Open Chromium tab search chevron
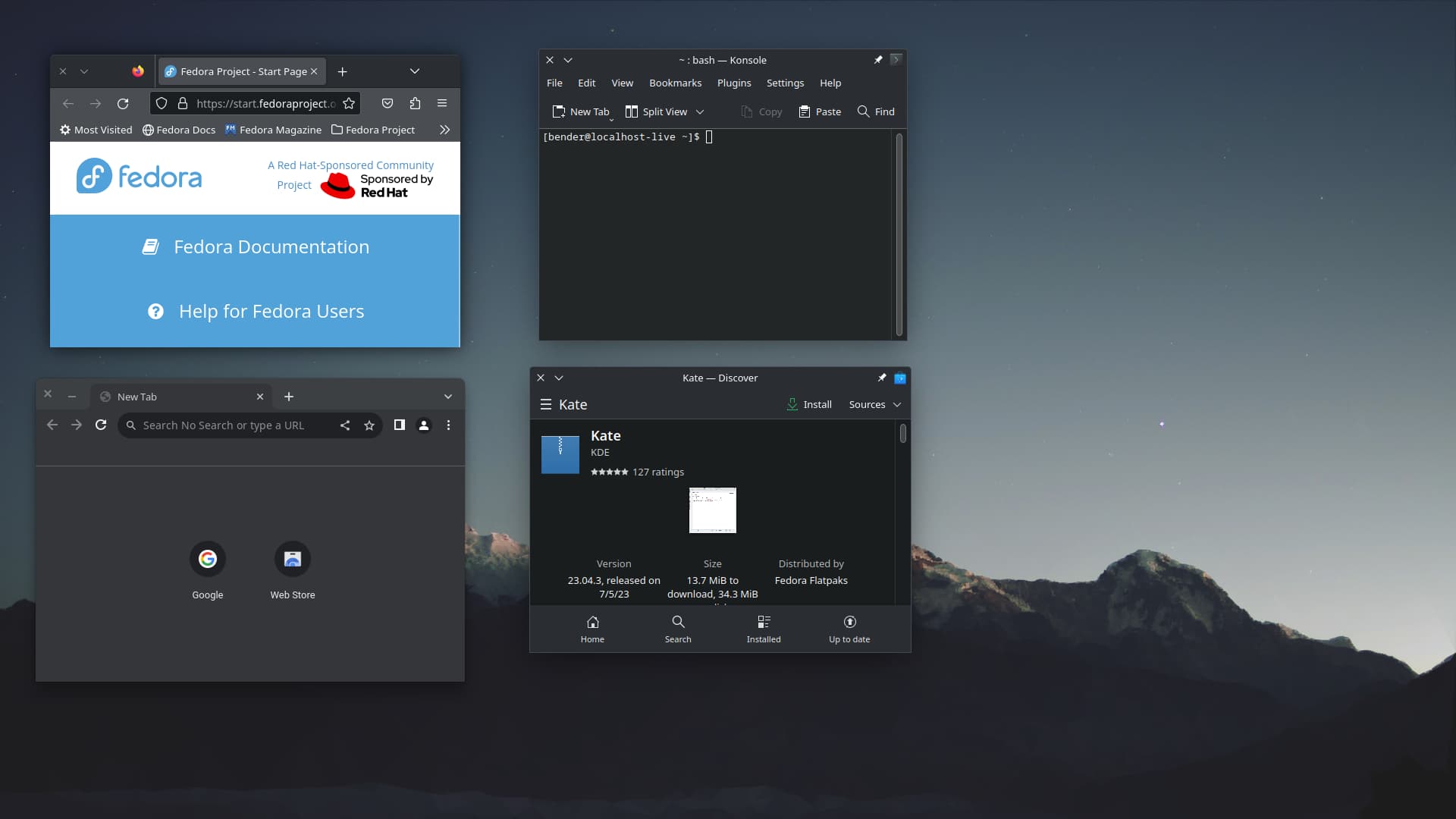Screen dimensions: 1456x819 tap(448, 397)
